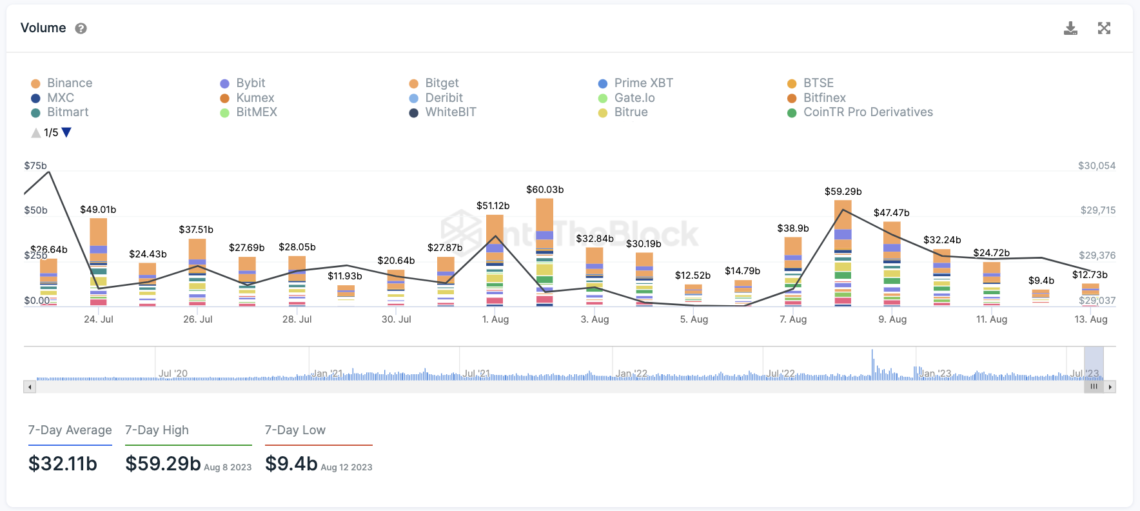This screenshot has height=511, width=1140.
Task: Click the $29,376 price axis label
Action: 1096,255
